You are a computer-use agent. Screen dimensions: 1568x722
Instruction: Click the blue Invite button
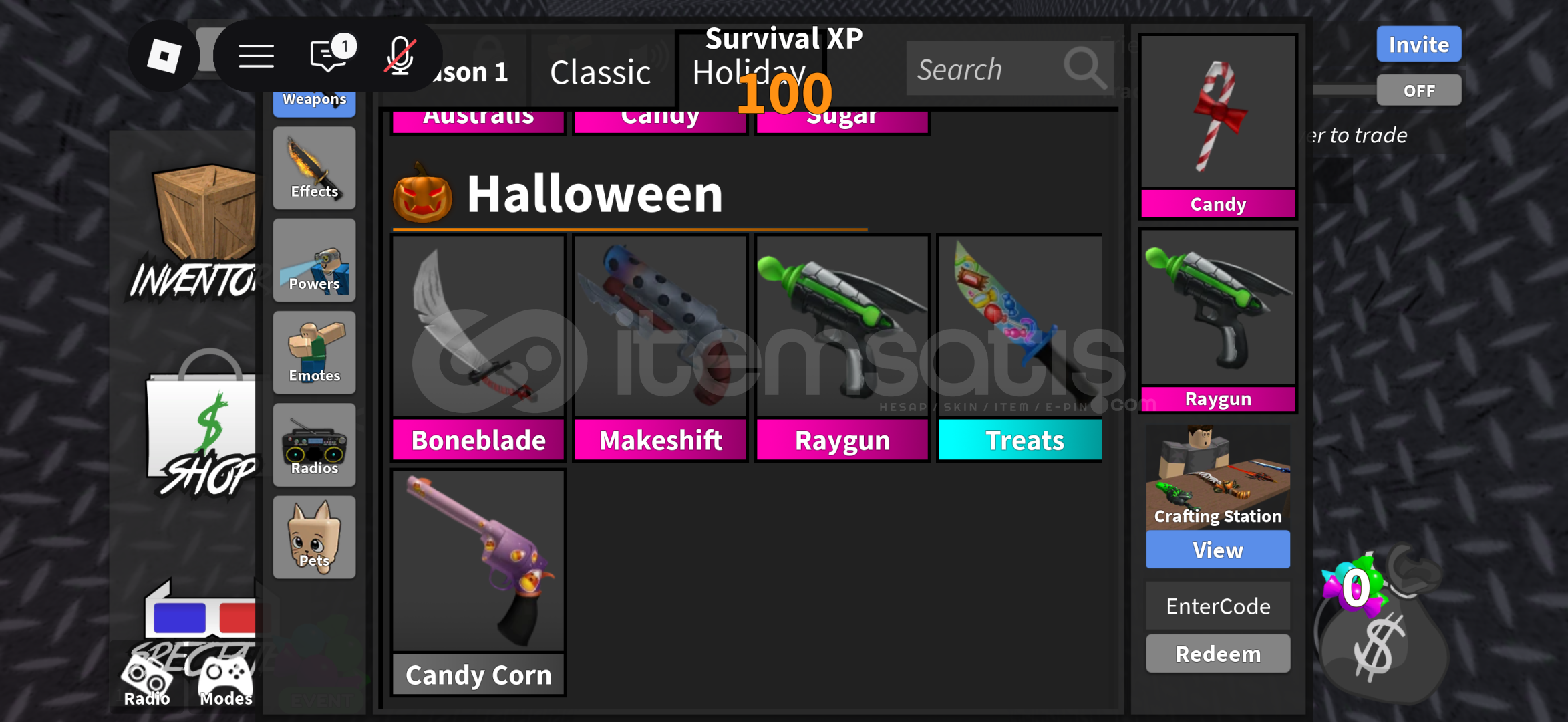pyautogui.click(x=1419, y=44)
